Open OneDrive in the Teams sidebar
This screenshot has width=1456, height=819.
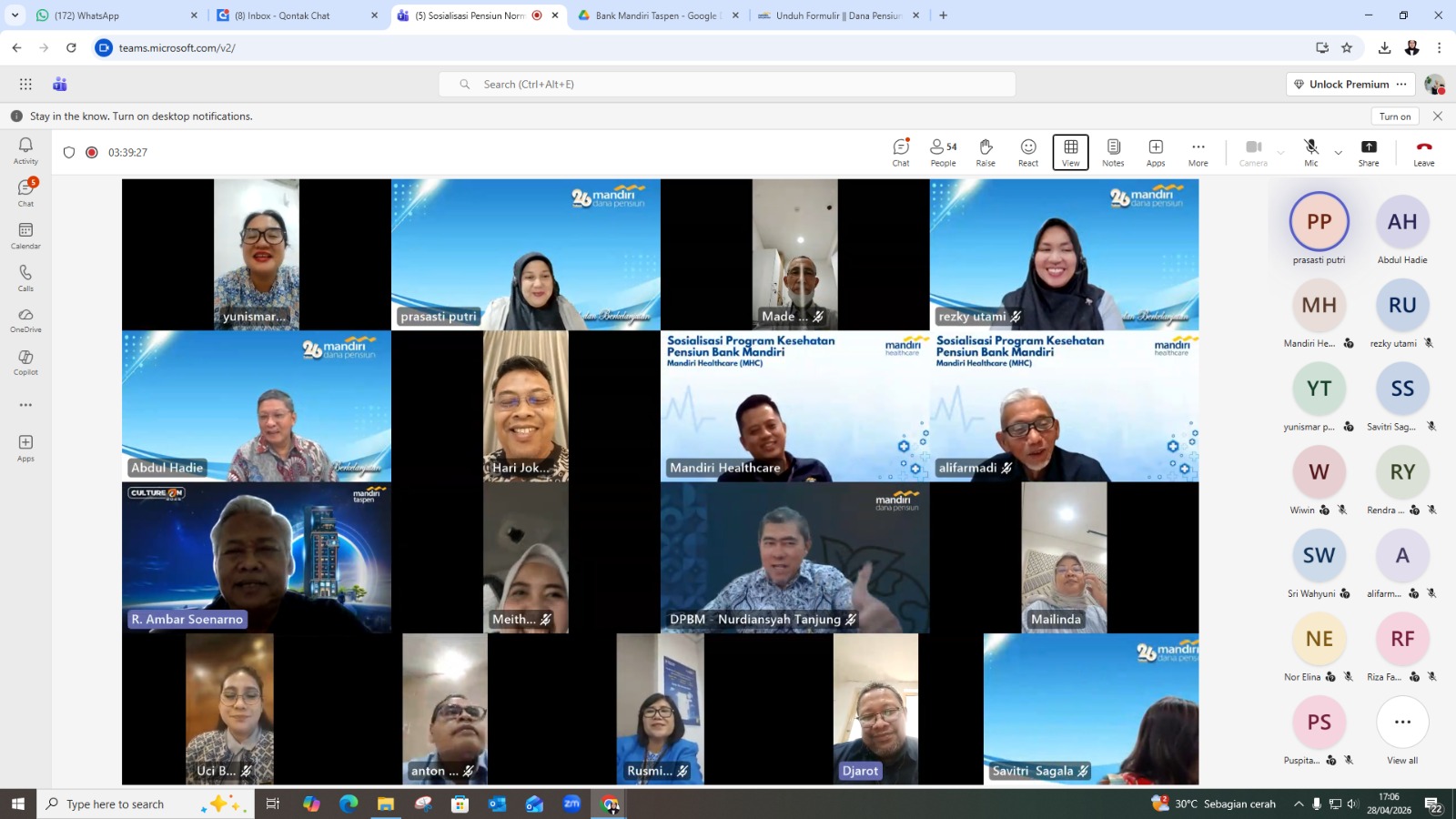point(25,320)
